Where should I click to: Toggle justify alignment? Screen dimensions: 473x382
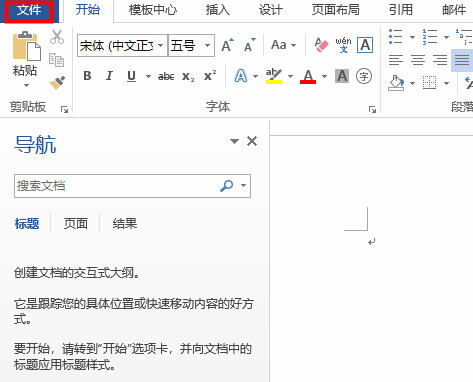coord(462,60)
